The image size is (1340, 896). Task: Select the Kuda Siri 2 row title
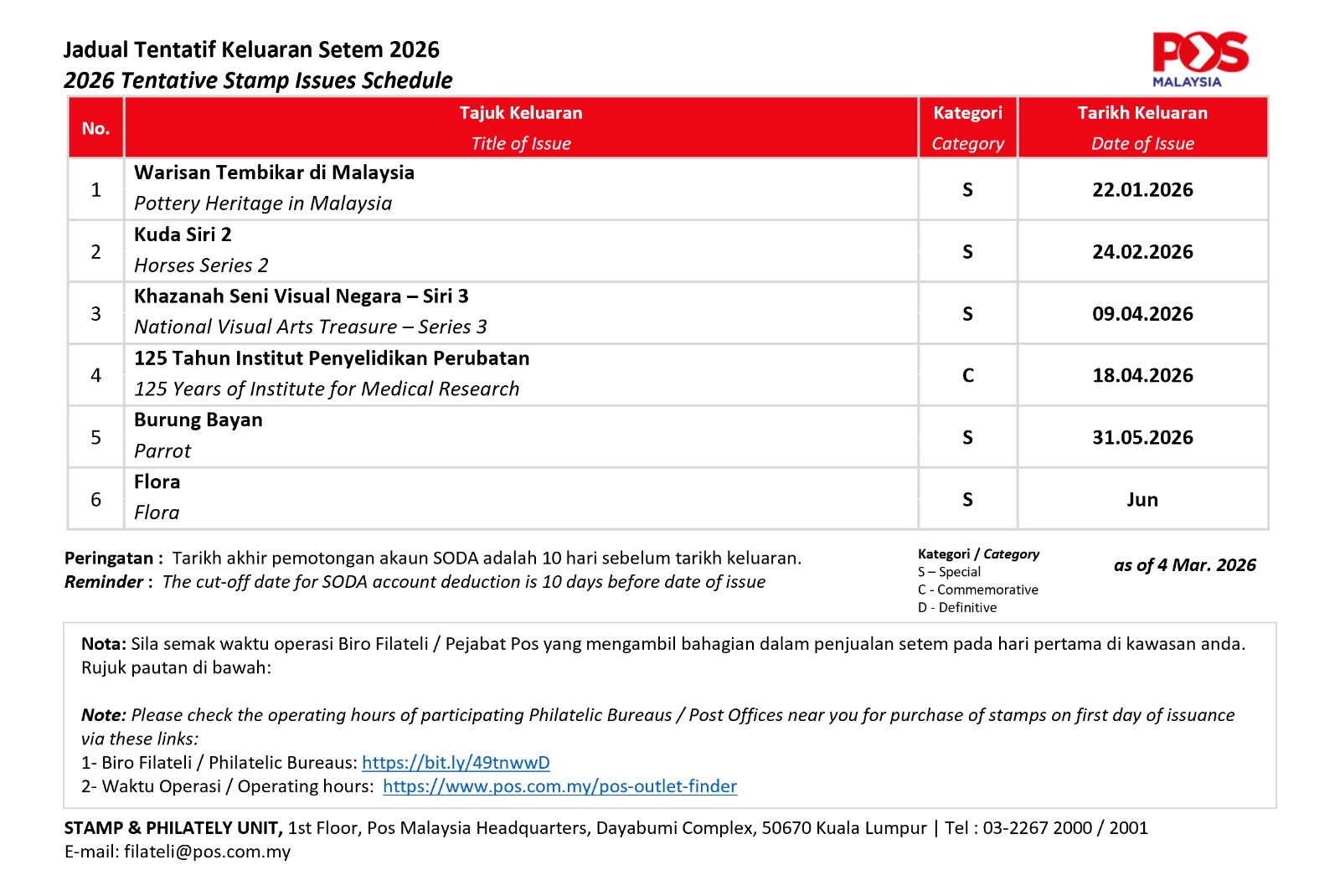coord(183,234)
